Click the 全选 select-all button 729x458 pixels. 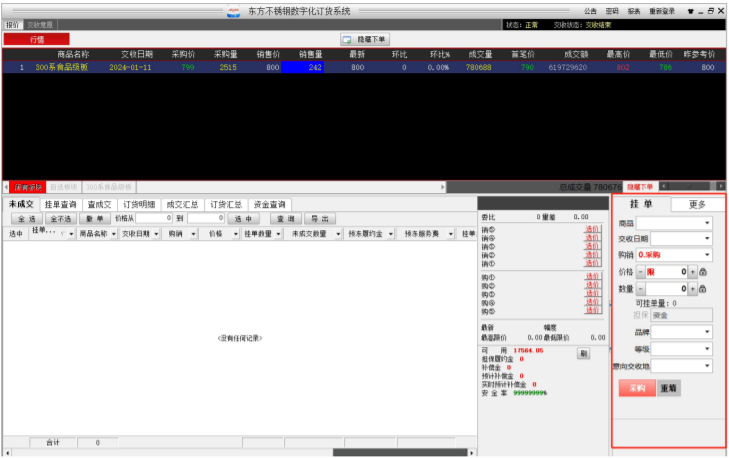click(26, 218)
